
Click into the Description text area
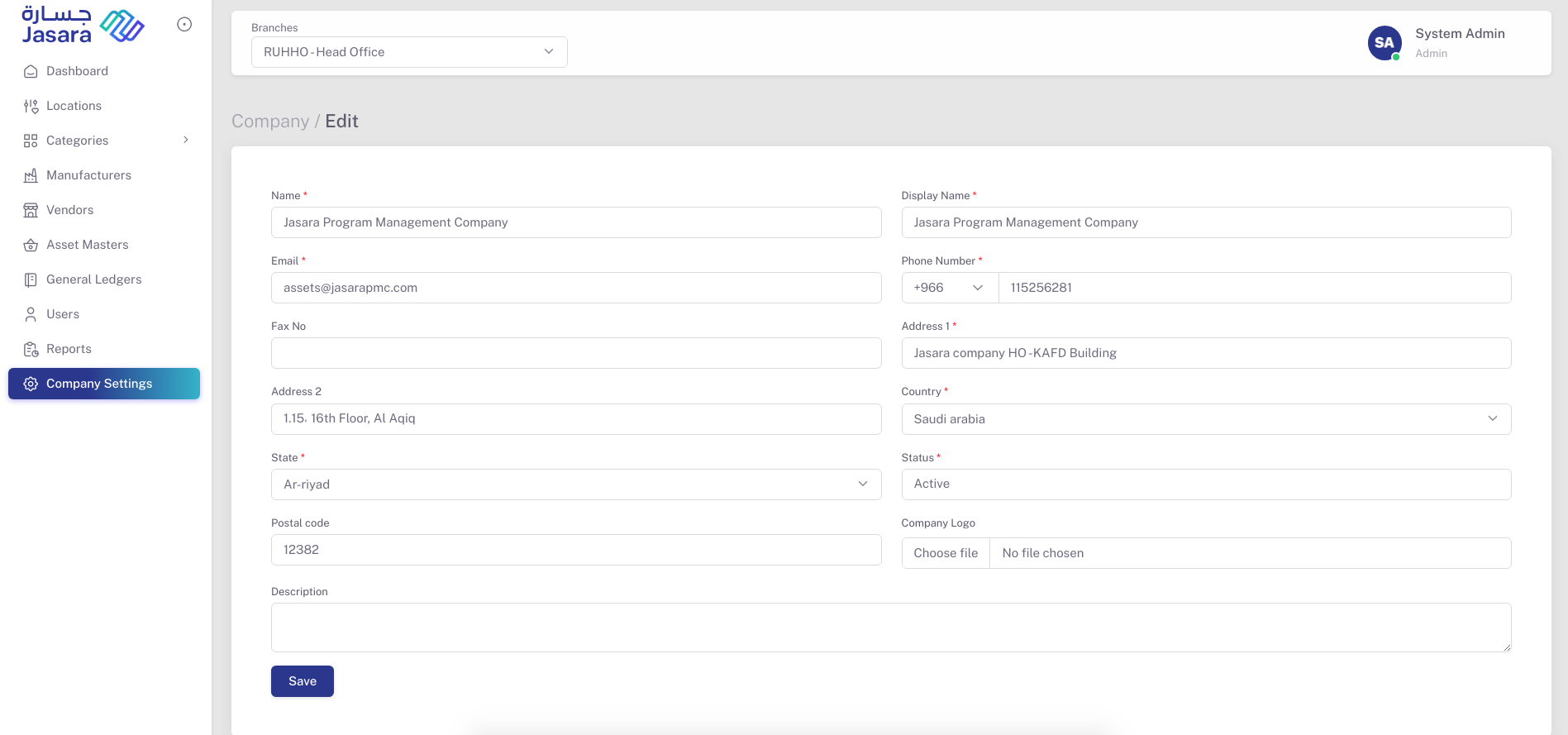890,628
